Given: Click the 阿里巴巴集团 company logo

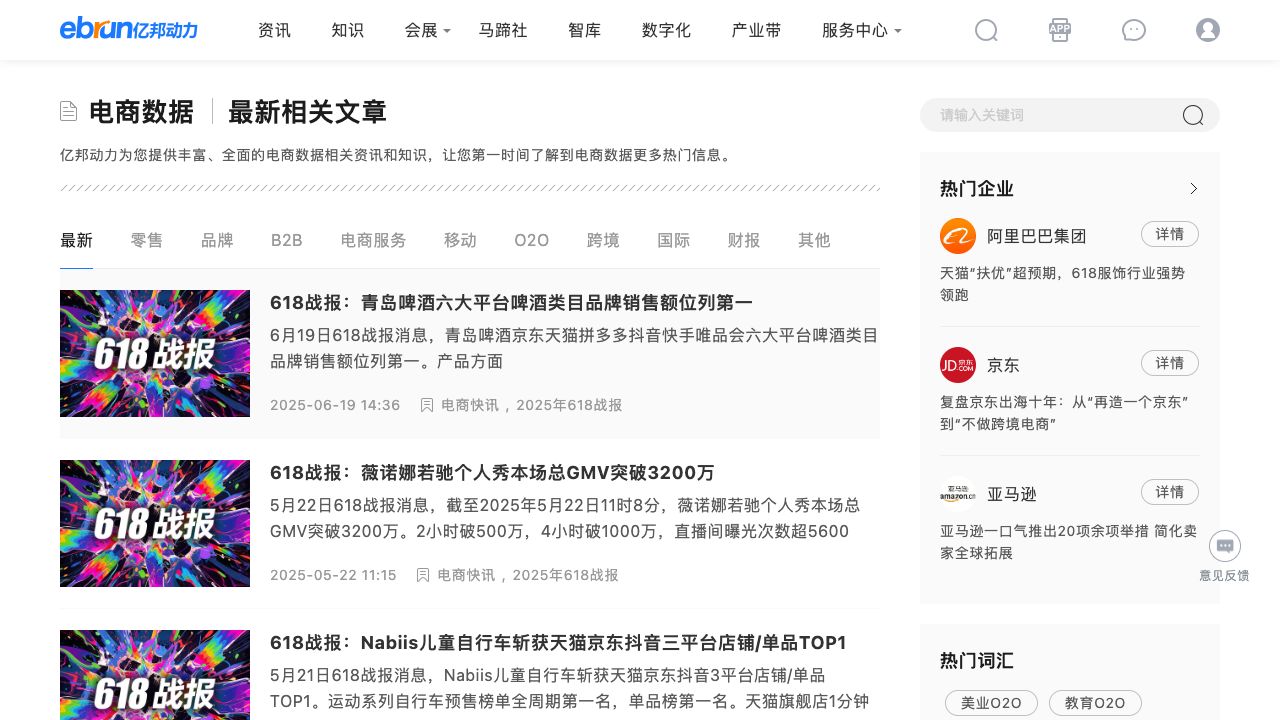Looking at the screenshot, I should click(958, 236).
